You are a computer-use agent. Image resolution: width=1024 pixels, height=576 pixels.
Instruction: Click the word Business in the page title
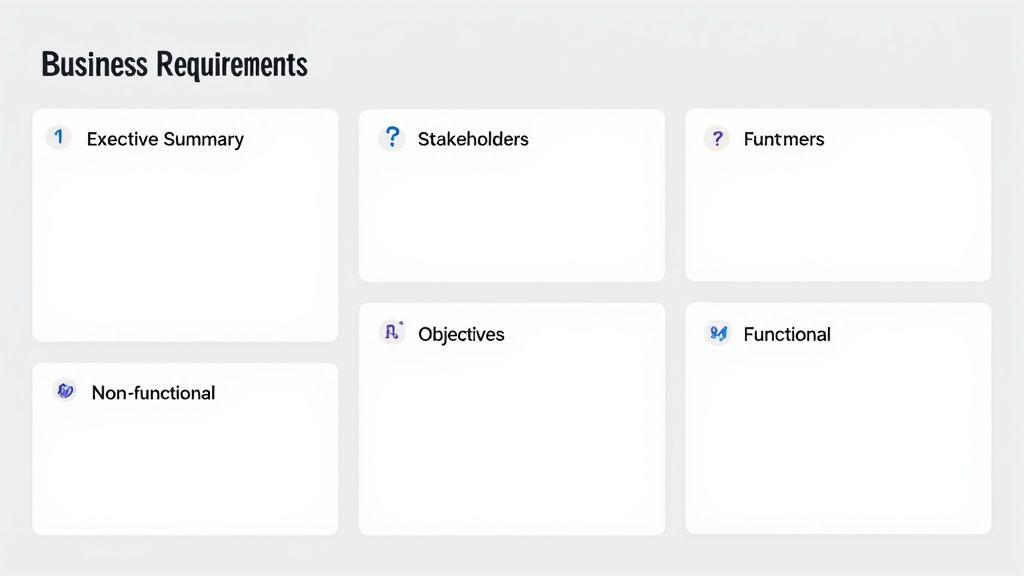pos(95,65)
